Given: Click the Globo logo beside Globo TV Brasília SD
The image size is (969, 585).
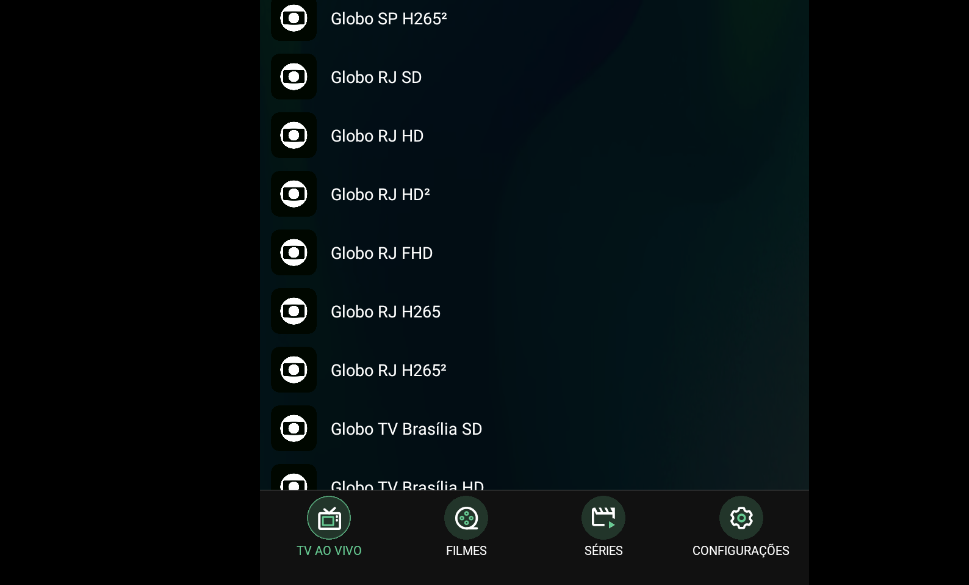Looking at the screenshot, I should click(x=294, y=429).
